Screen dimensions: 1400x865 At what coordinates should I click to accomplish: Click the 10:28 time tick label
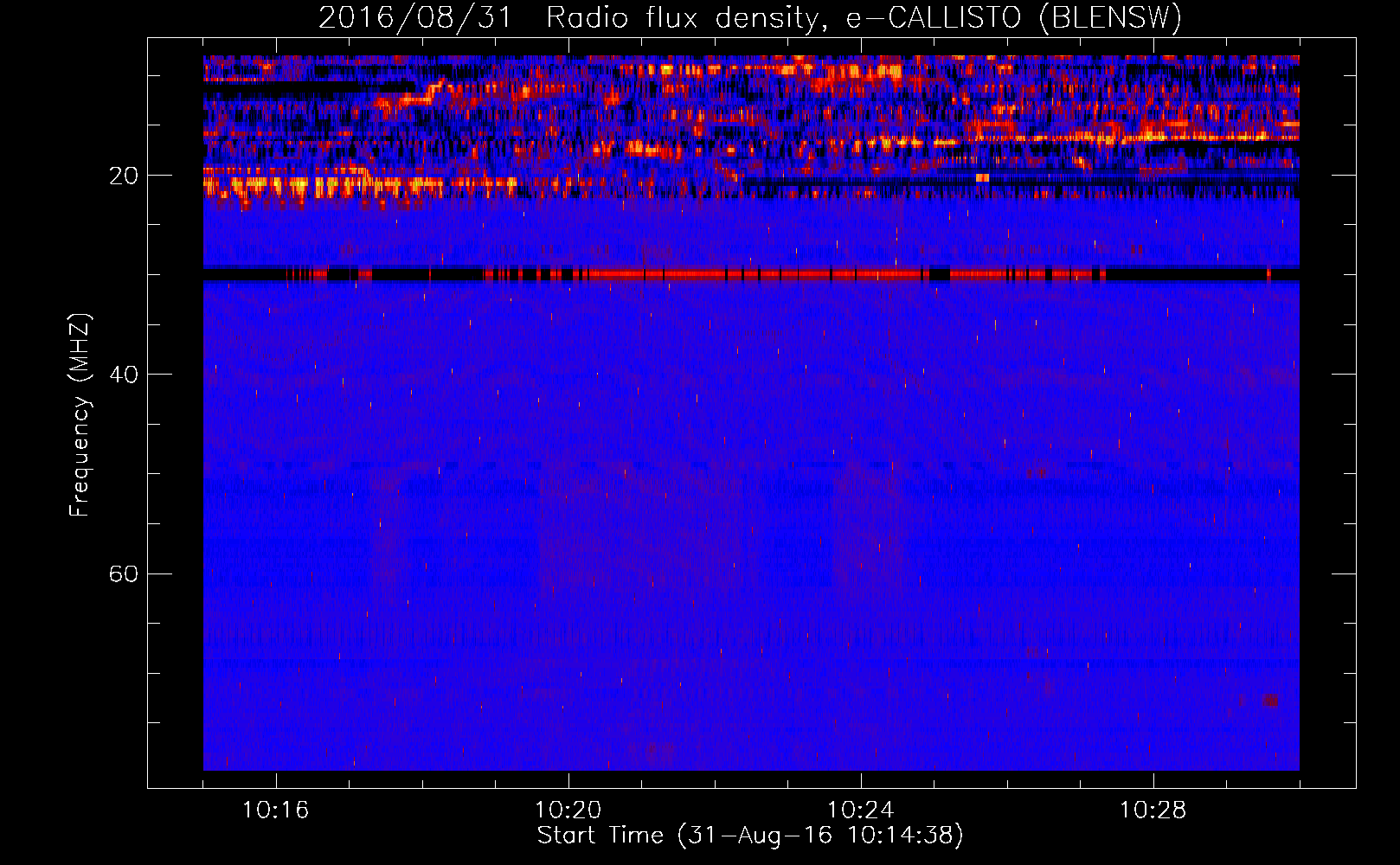click(1153, 811)
